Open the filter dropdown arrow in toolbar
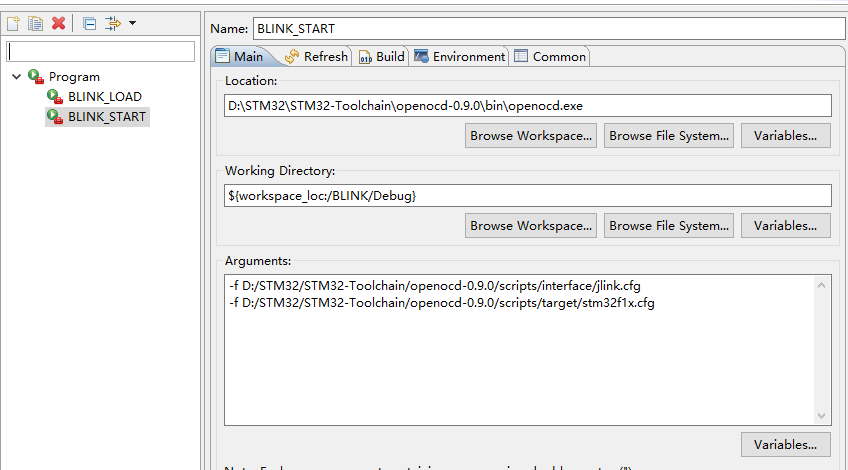Image resolution: width=848 pixels, height=470 pixels. 132,23
